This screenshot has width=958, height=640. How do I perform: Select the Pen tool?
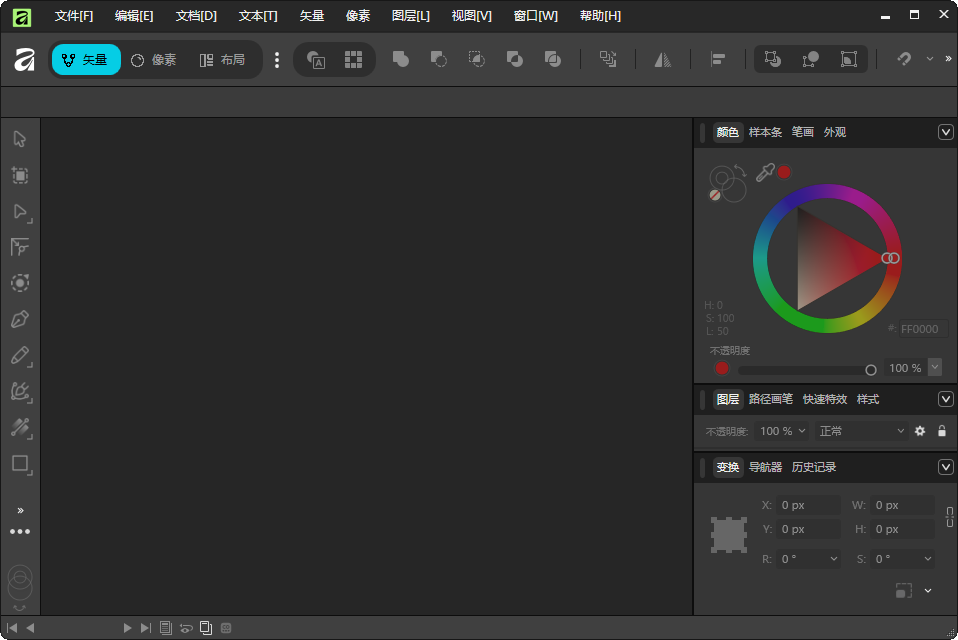tap(20, 319)
